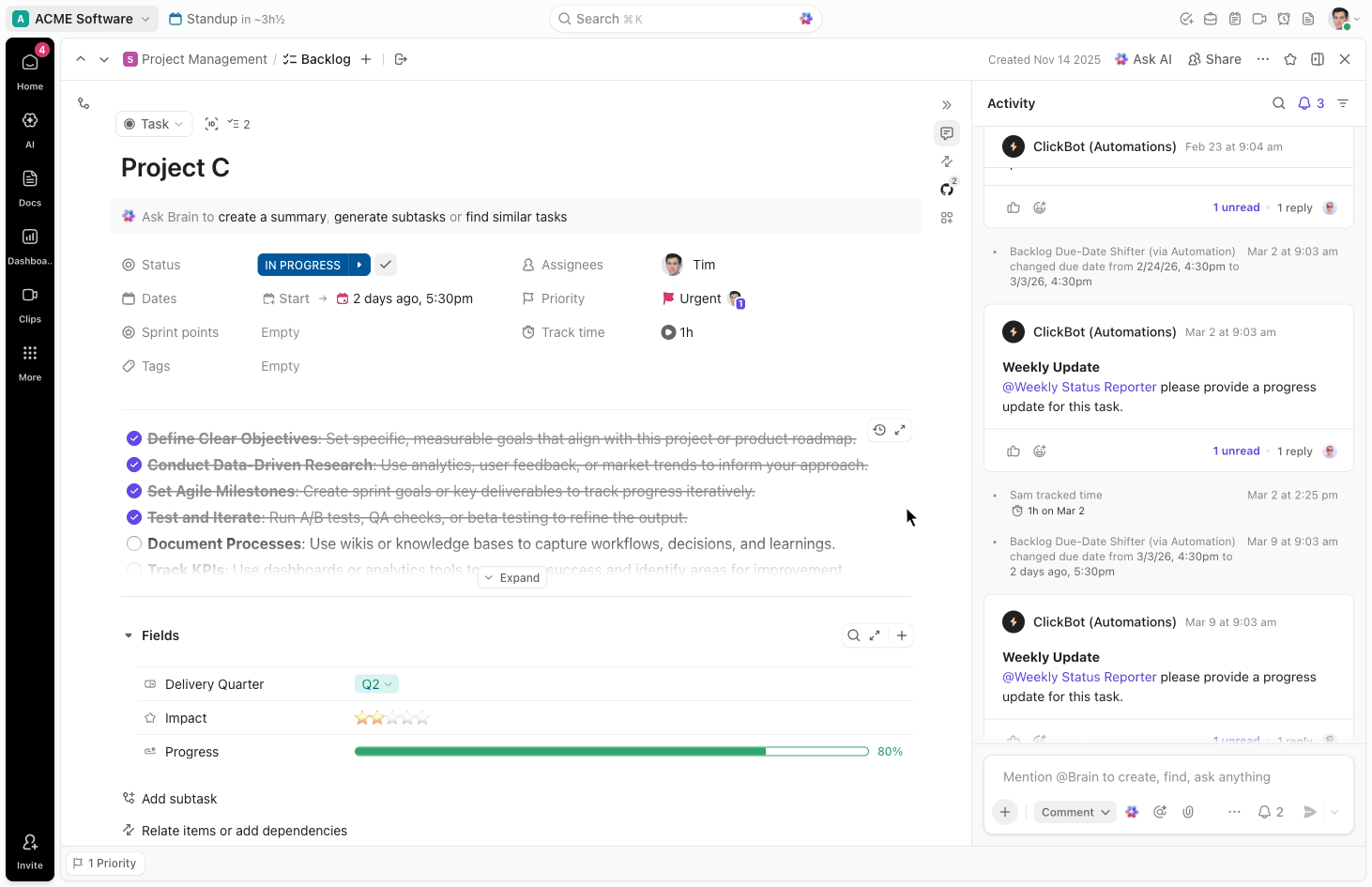The image size is (1372, 887).
Task: Favorite the task with the star icon
Action: pos(1290,59)
